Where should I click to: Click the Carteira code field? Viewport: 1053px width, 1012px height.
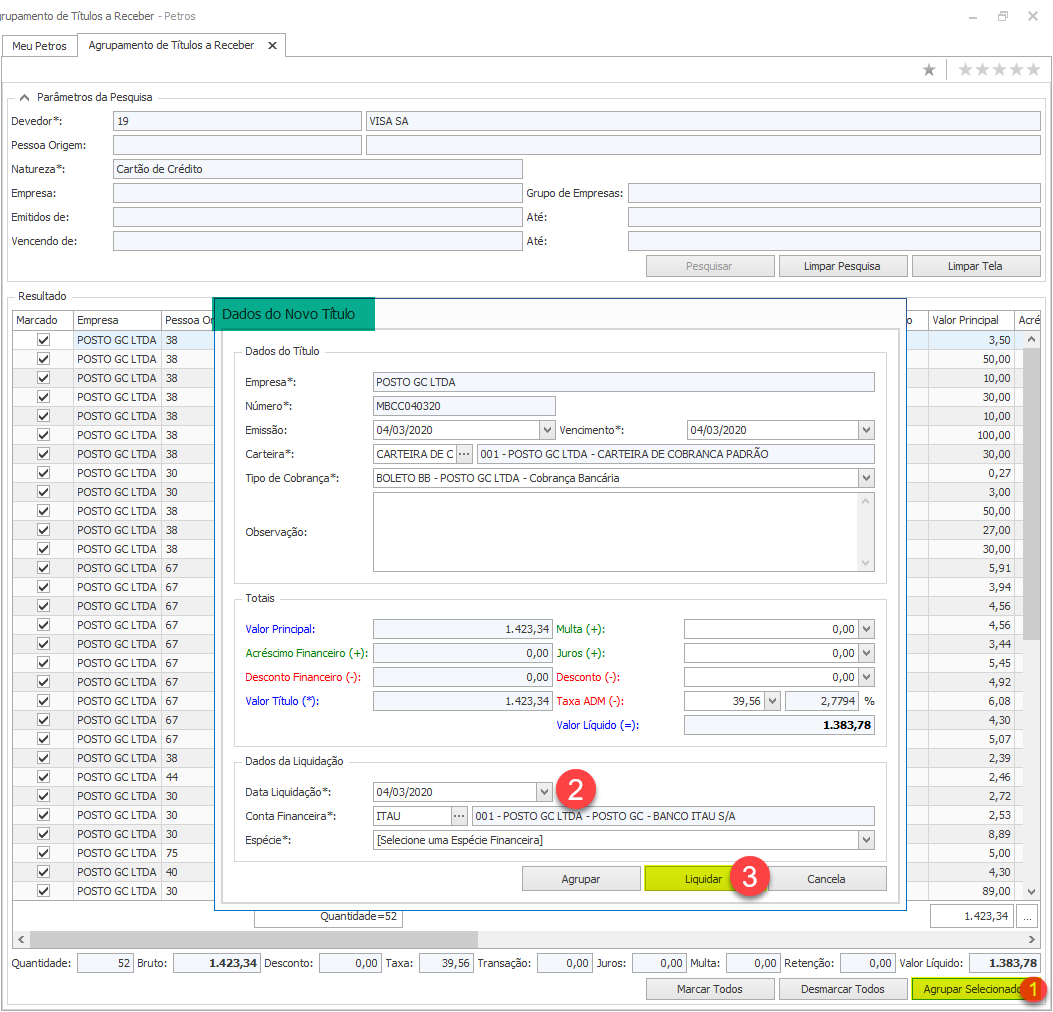point(414,454)
